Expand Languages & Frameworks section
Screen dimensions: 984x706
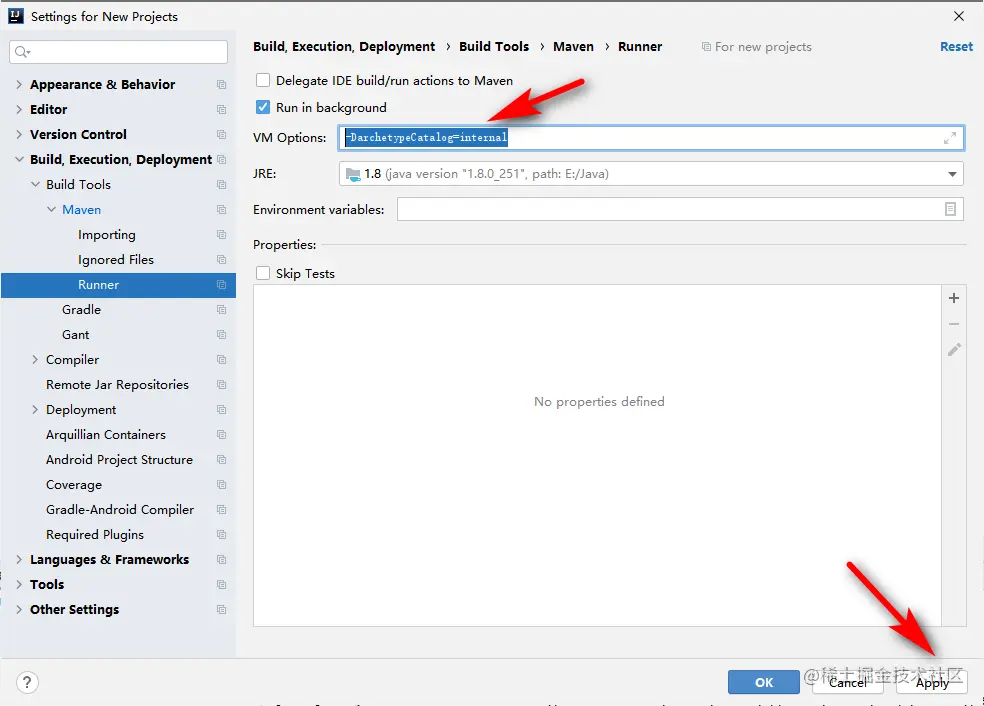pos(19,559)
